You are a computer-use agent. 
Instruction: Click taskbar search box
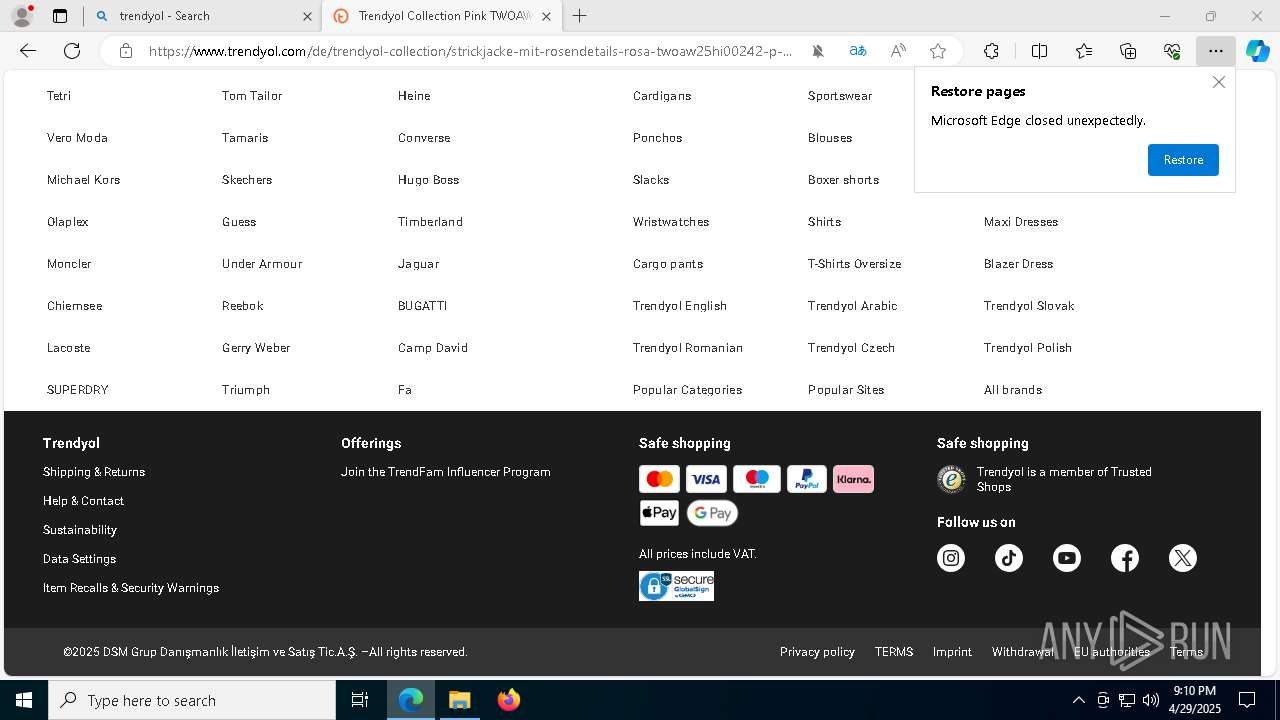pyautogui.click(x=192, y=700)
